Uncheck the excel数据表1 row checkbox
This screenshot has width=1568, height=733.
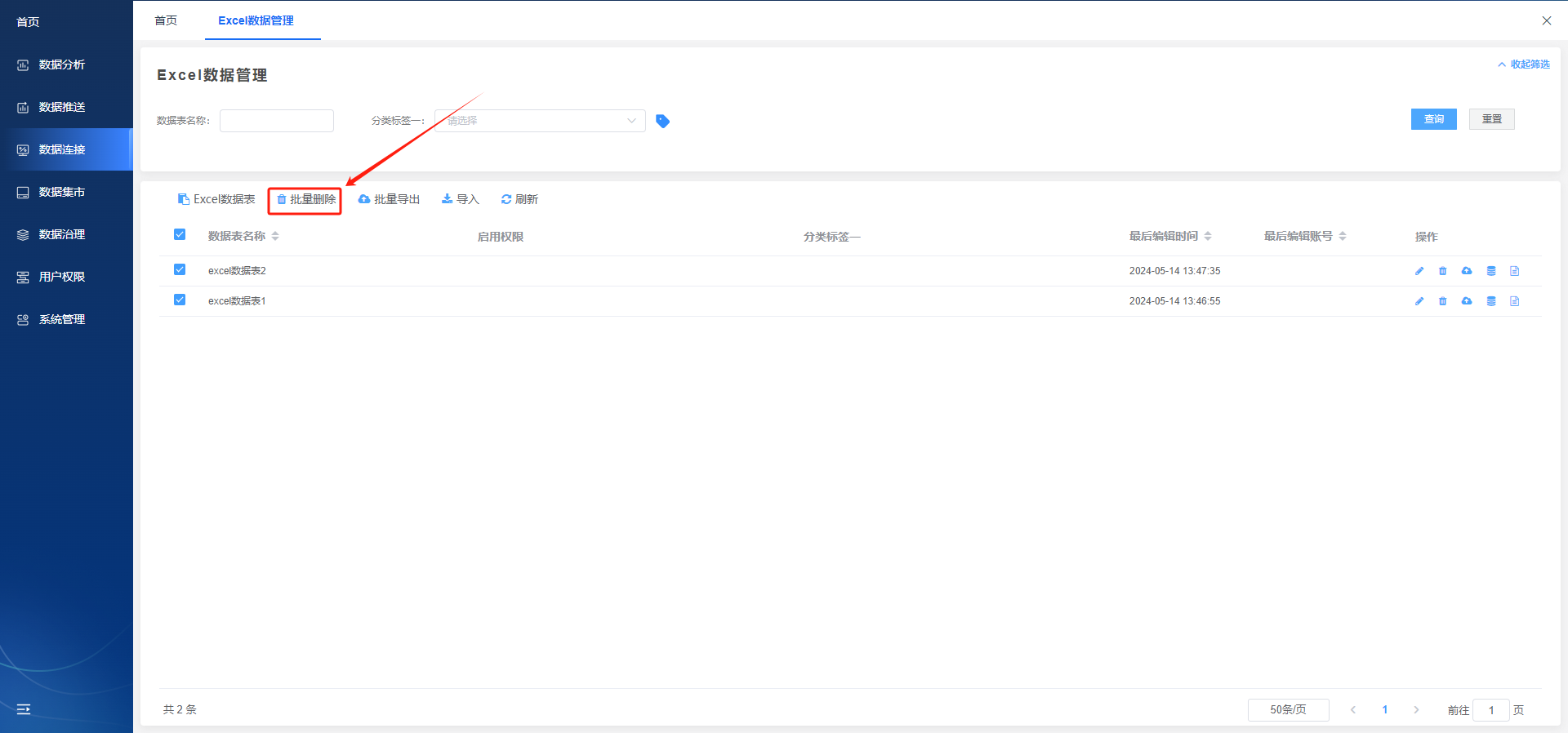tap(180, 300)
